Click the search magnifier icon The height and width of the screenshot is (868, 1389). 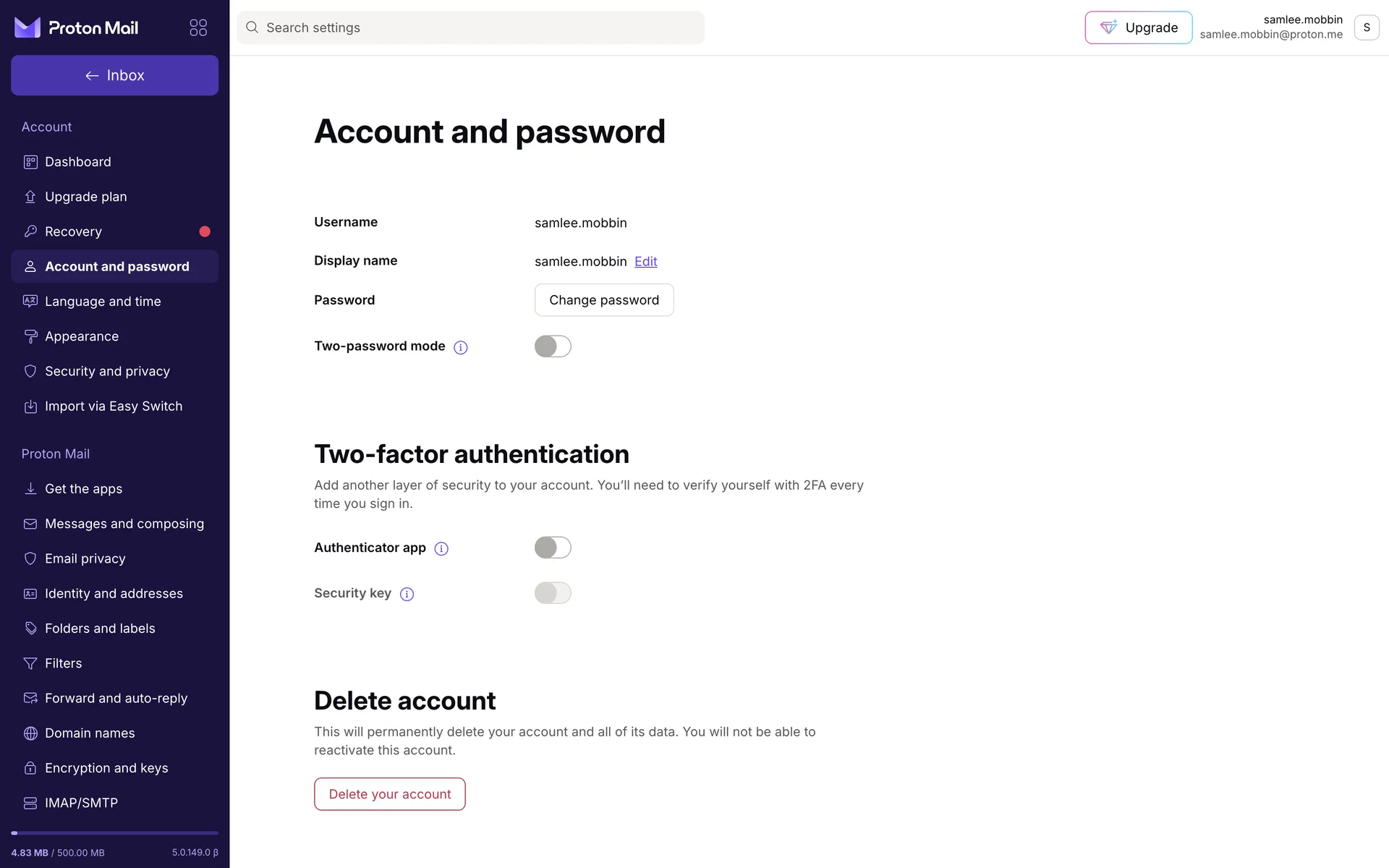[252, 27]
